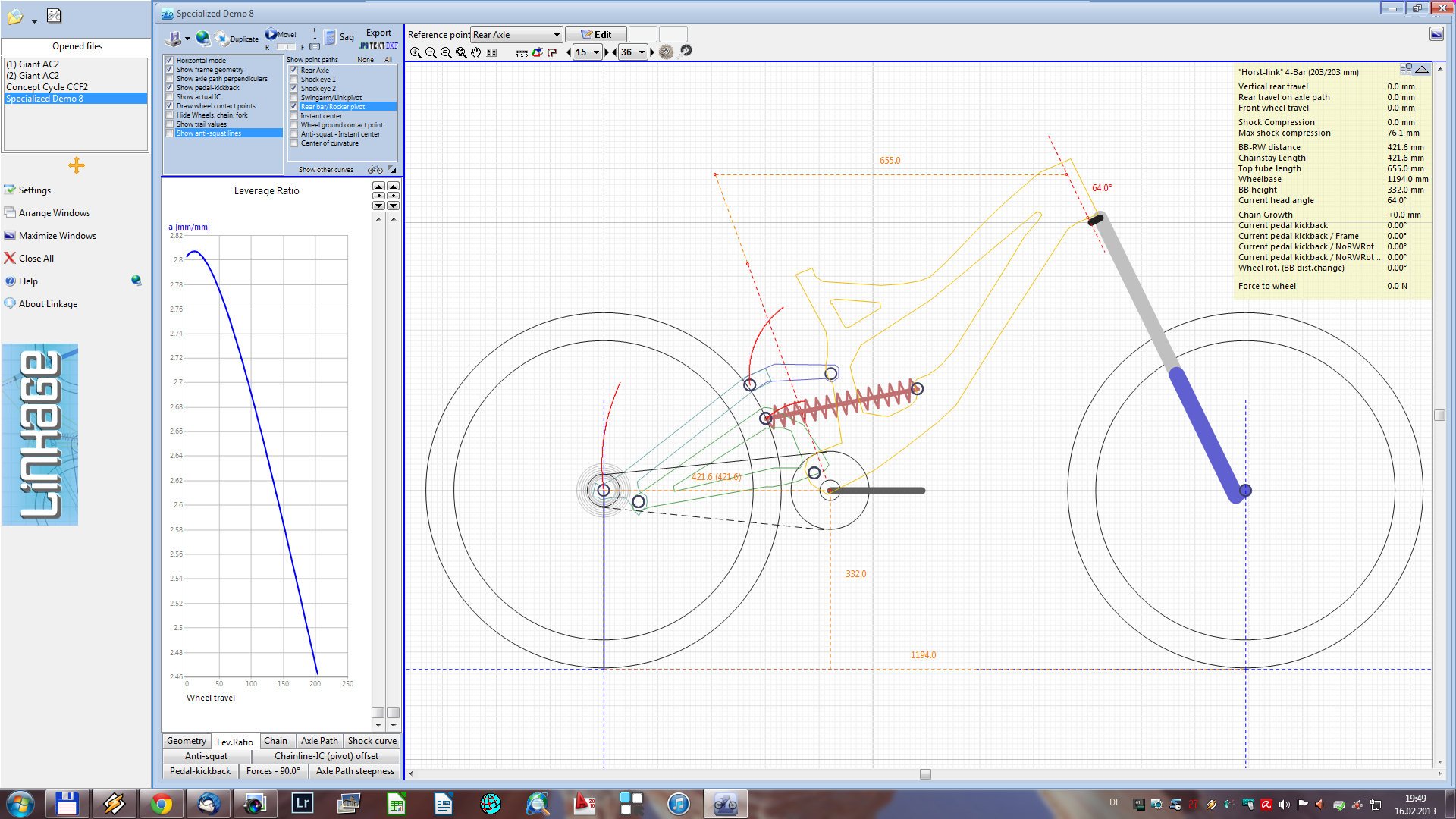The width and height of the screenshot is (1456, 819).
Task: Check Center of curvature path
Action: point(294,143)
